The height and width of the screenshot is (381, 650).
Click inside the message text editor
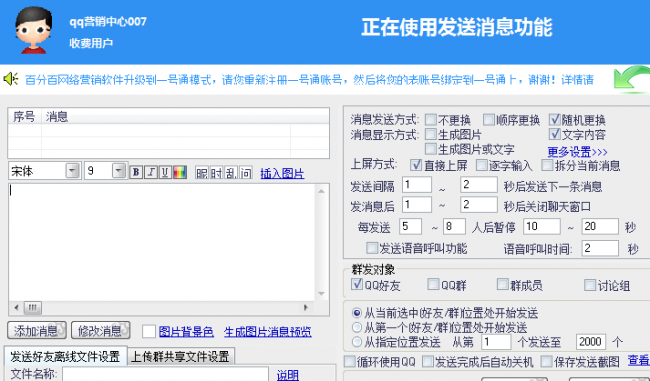[x=162, y=243]
